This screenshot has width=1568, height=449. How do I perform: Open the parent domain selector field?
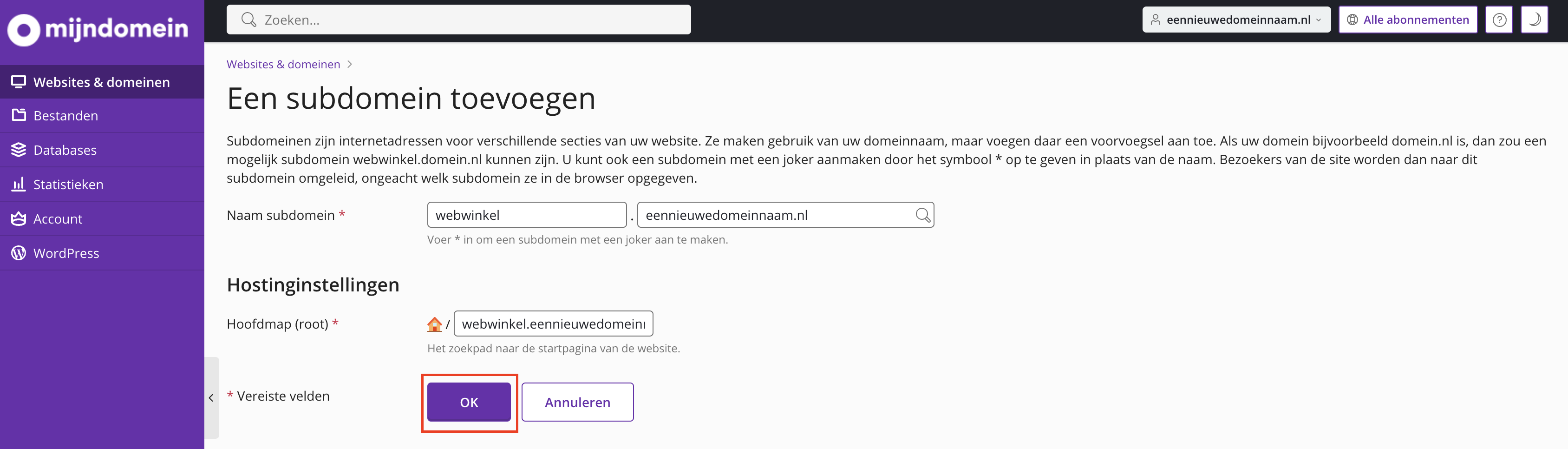click(x=773, y=215)
